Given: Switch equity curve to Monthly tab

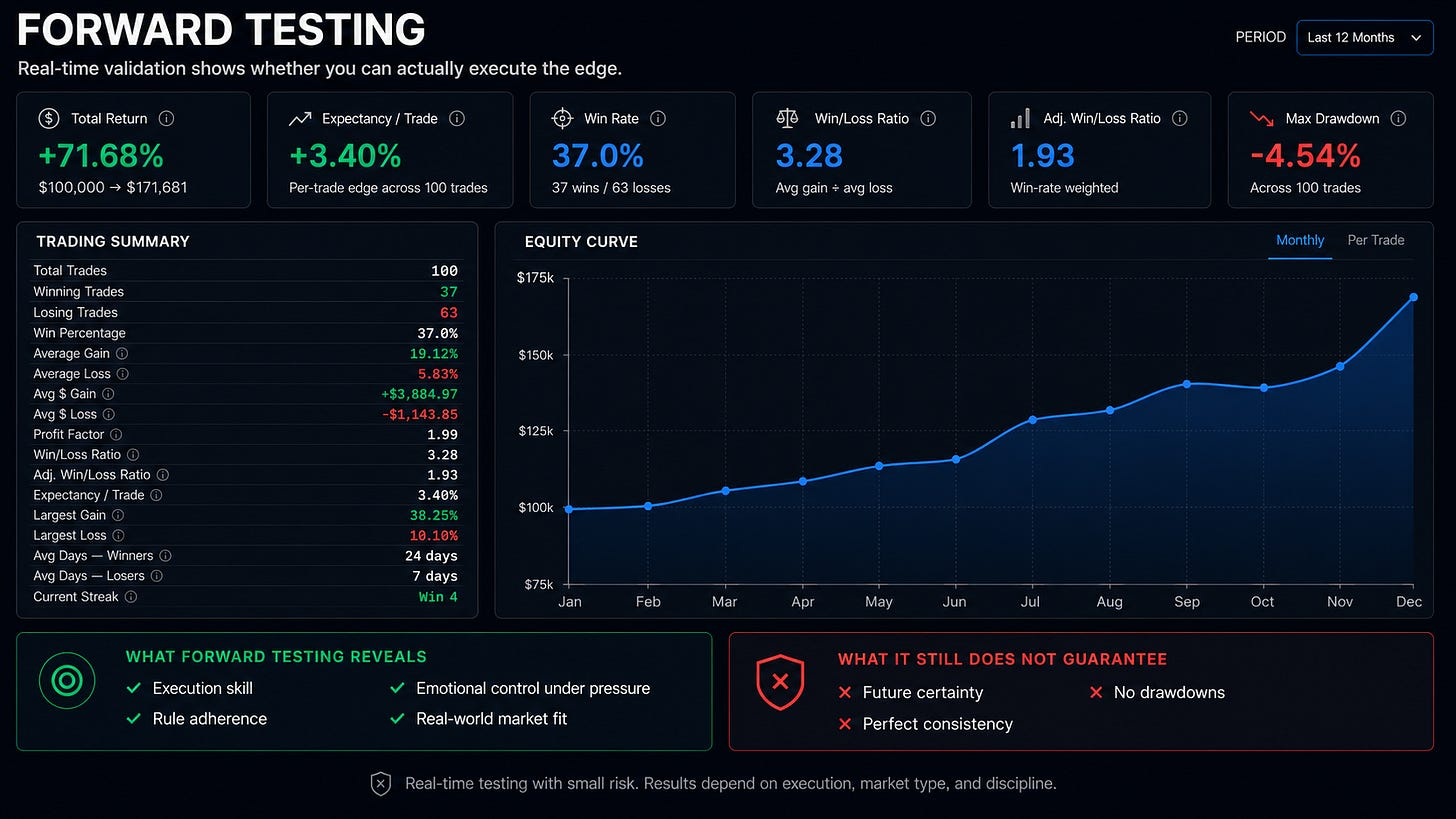Looking at the screenshot, I should 1300,240.
